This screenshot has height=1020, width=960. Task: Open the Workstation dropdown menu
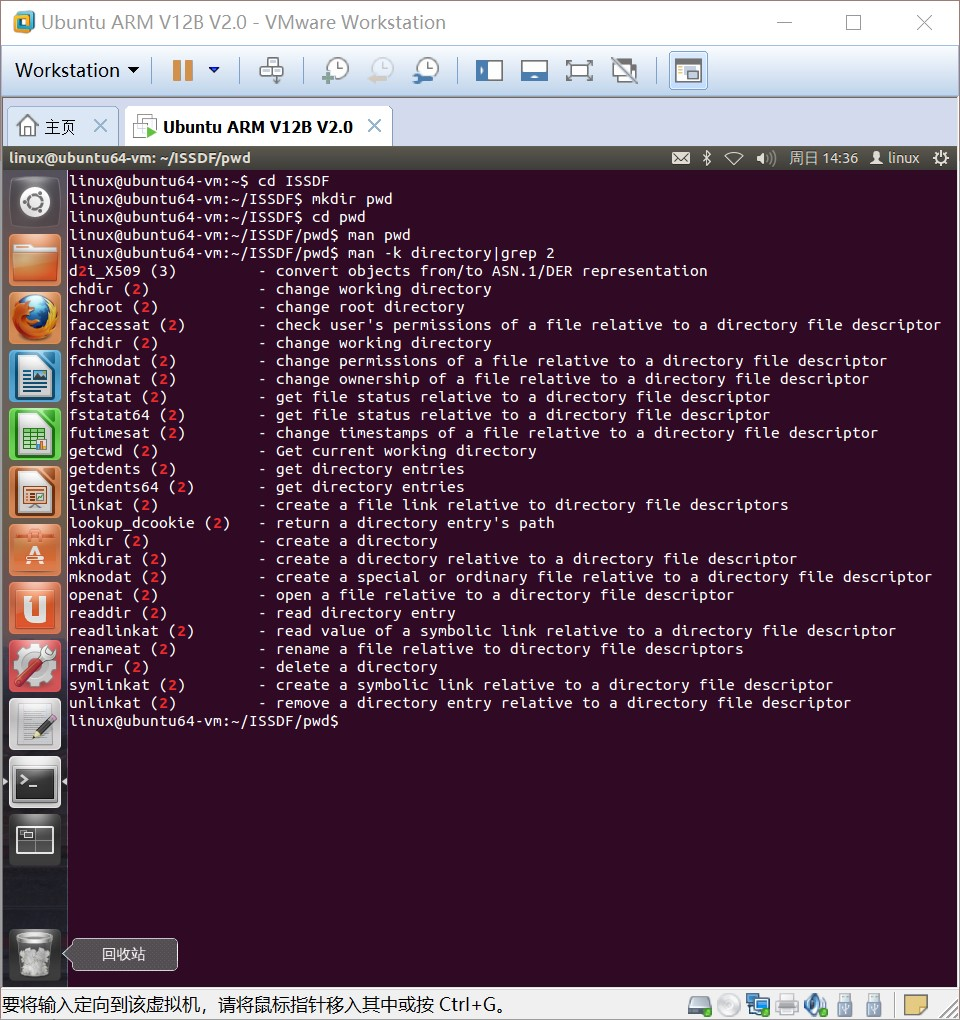(x=77, y=70)
